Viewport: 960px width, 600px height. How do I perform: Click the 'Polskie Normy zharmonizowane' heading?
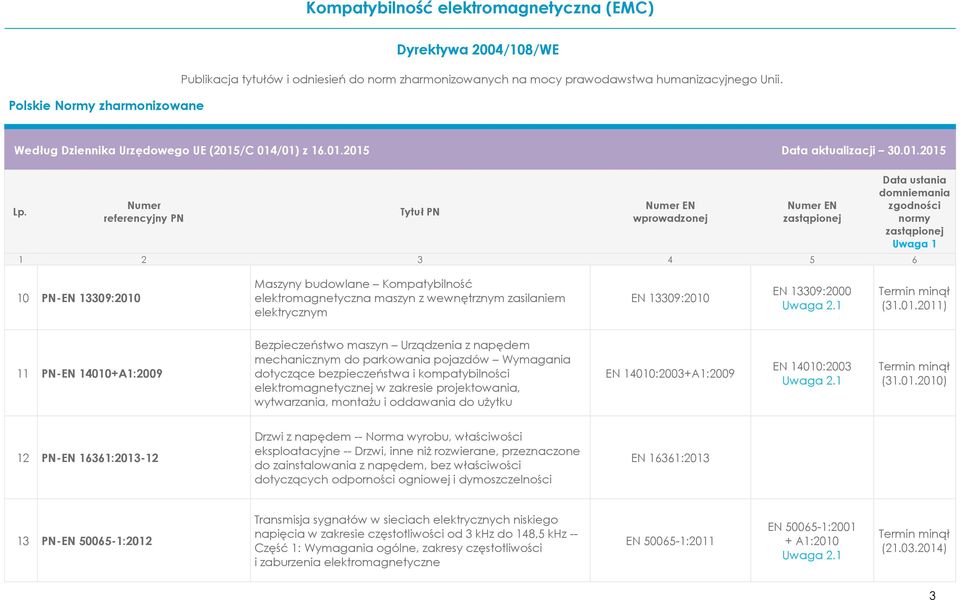pos(106,105)
